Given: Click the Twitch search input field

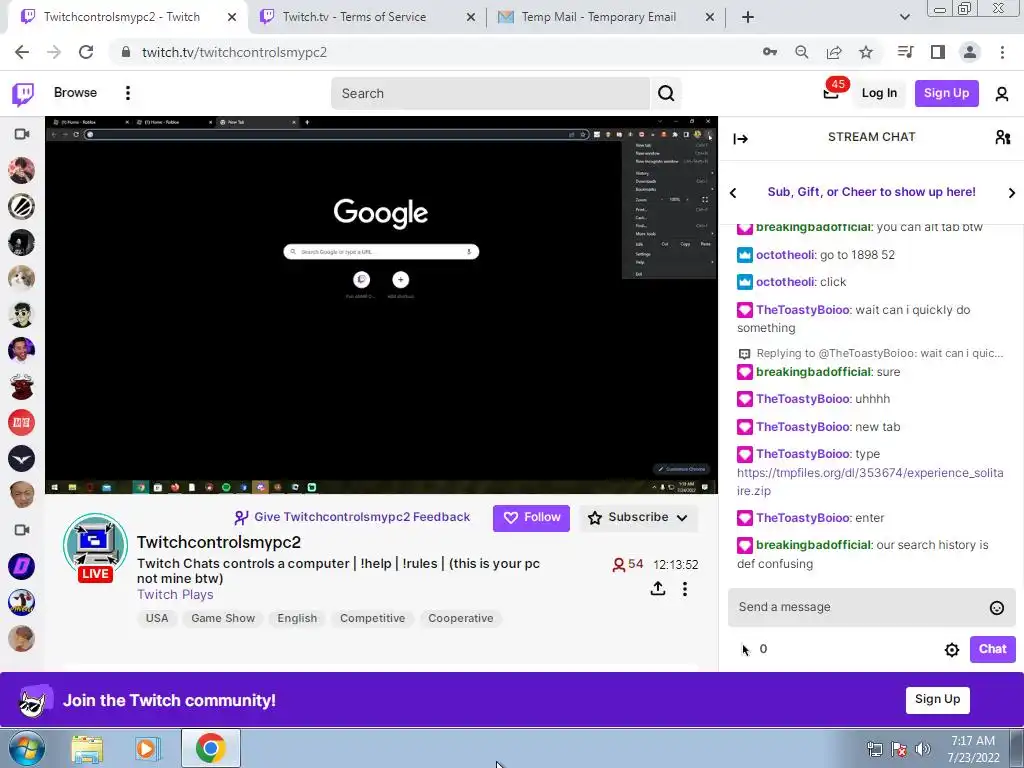Looking at the screenshot, I should click(490, 93).
